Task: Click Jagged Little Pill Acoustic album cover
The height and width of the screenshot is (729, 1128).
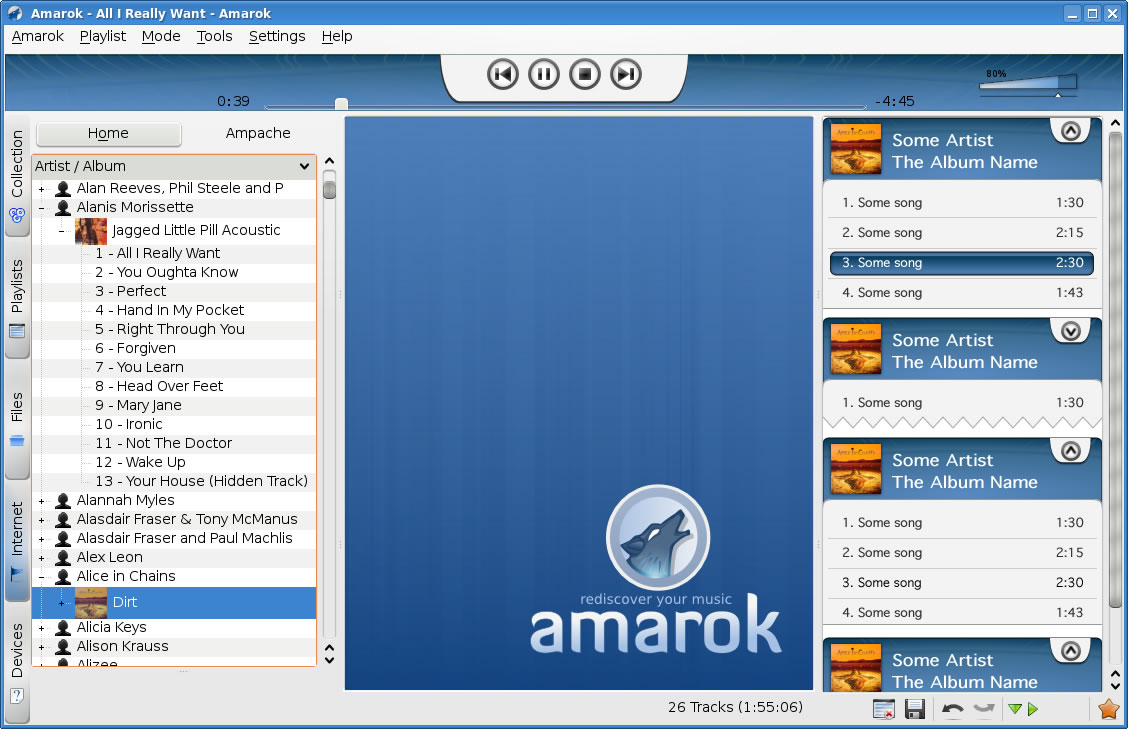Action: [91, 231]
